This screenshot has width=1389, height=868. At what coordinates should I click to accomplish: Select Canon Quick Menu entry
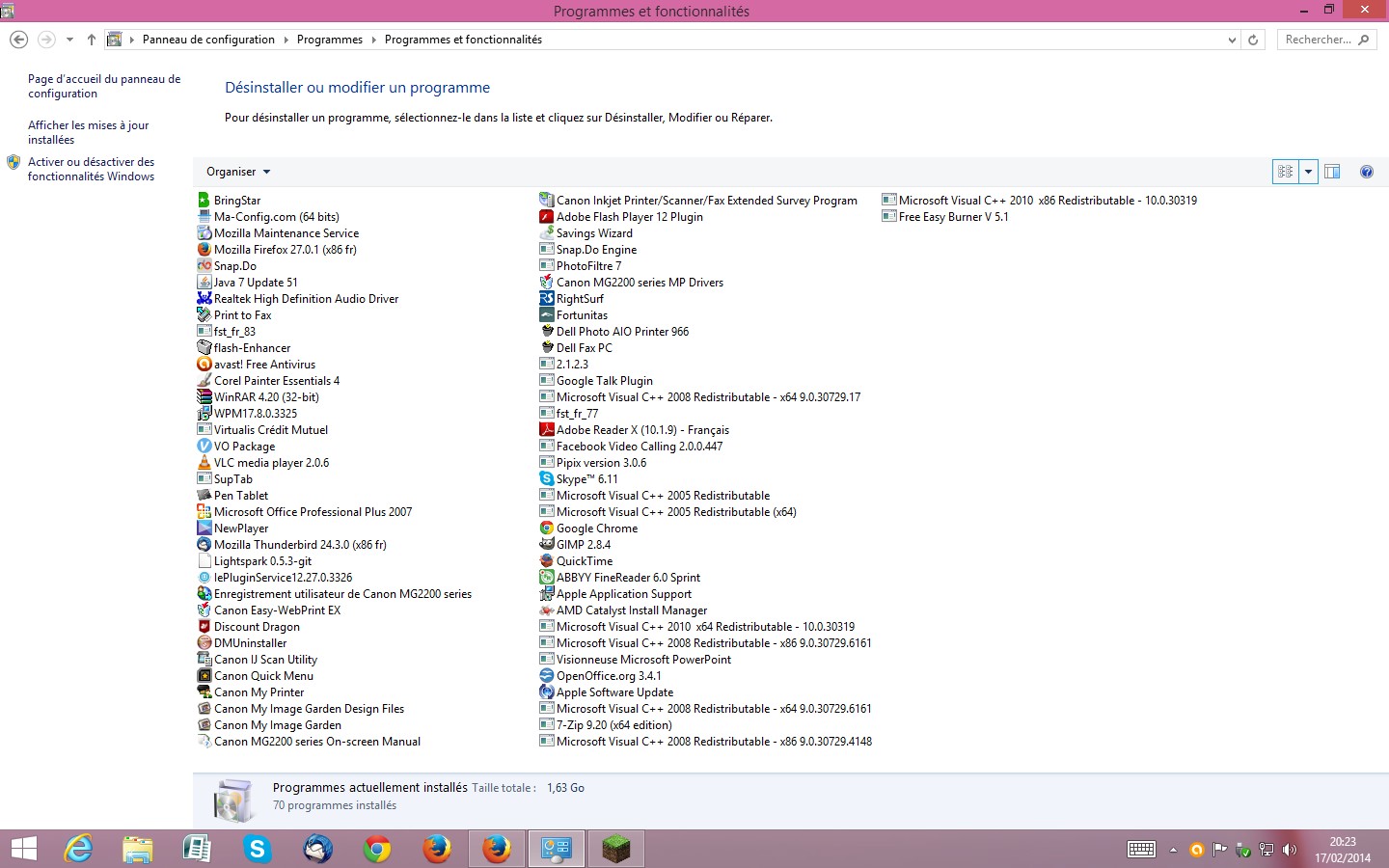coord(263,676)
